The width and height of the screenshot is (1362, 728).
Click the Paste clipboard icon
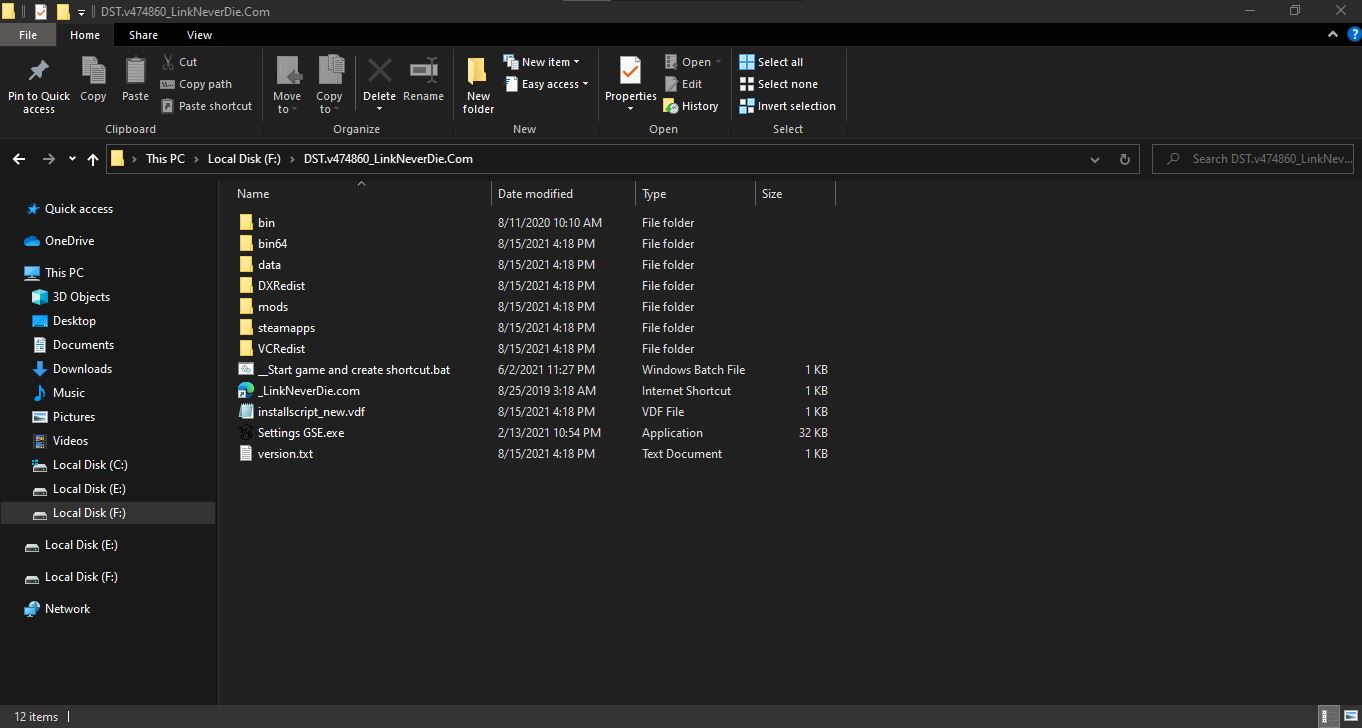tap(135, 72)
